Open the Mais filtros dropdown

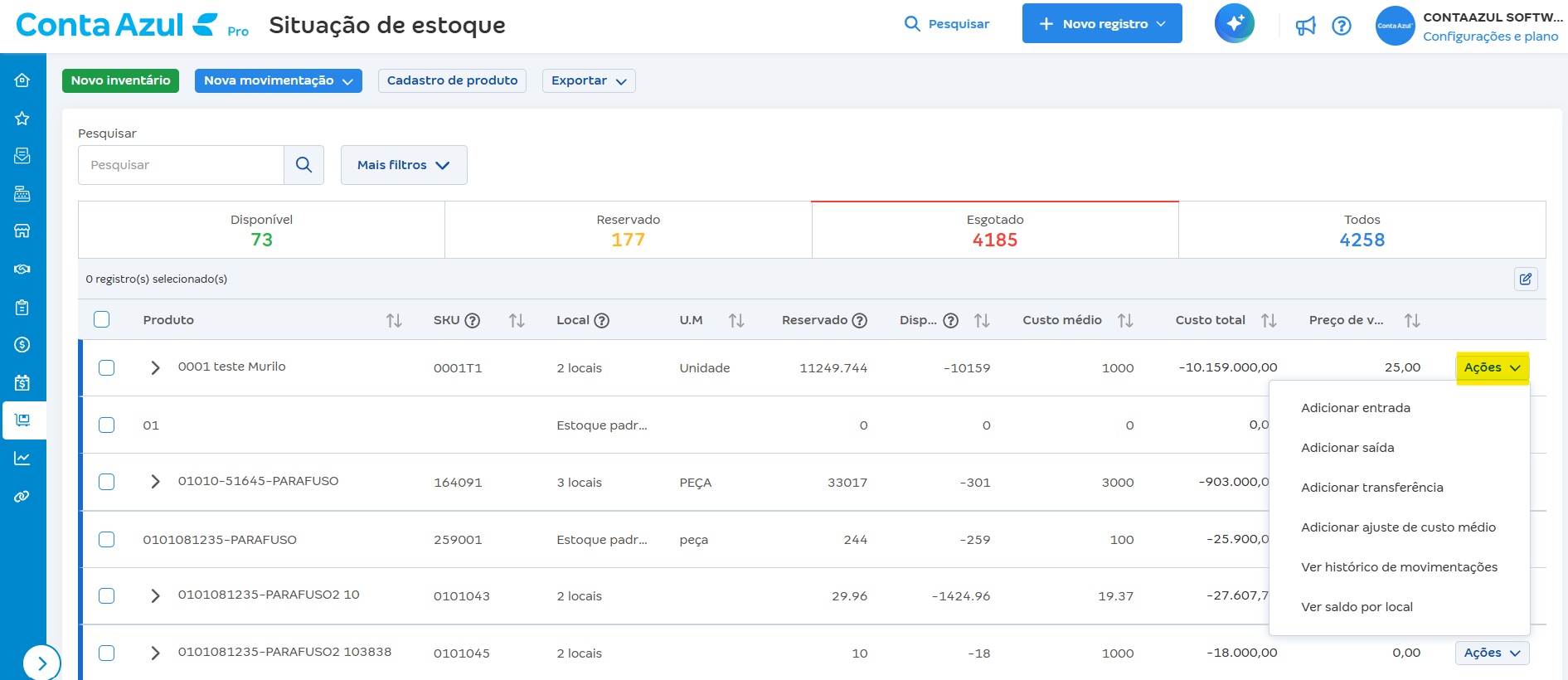[x=404, y=165]
